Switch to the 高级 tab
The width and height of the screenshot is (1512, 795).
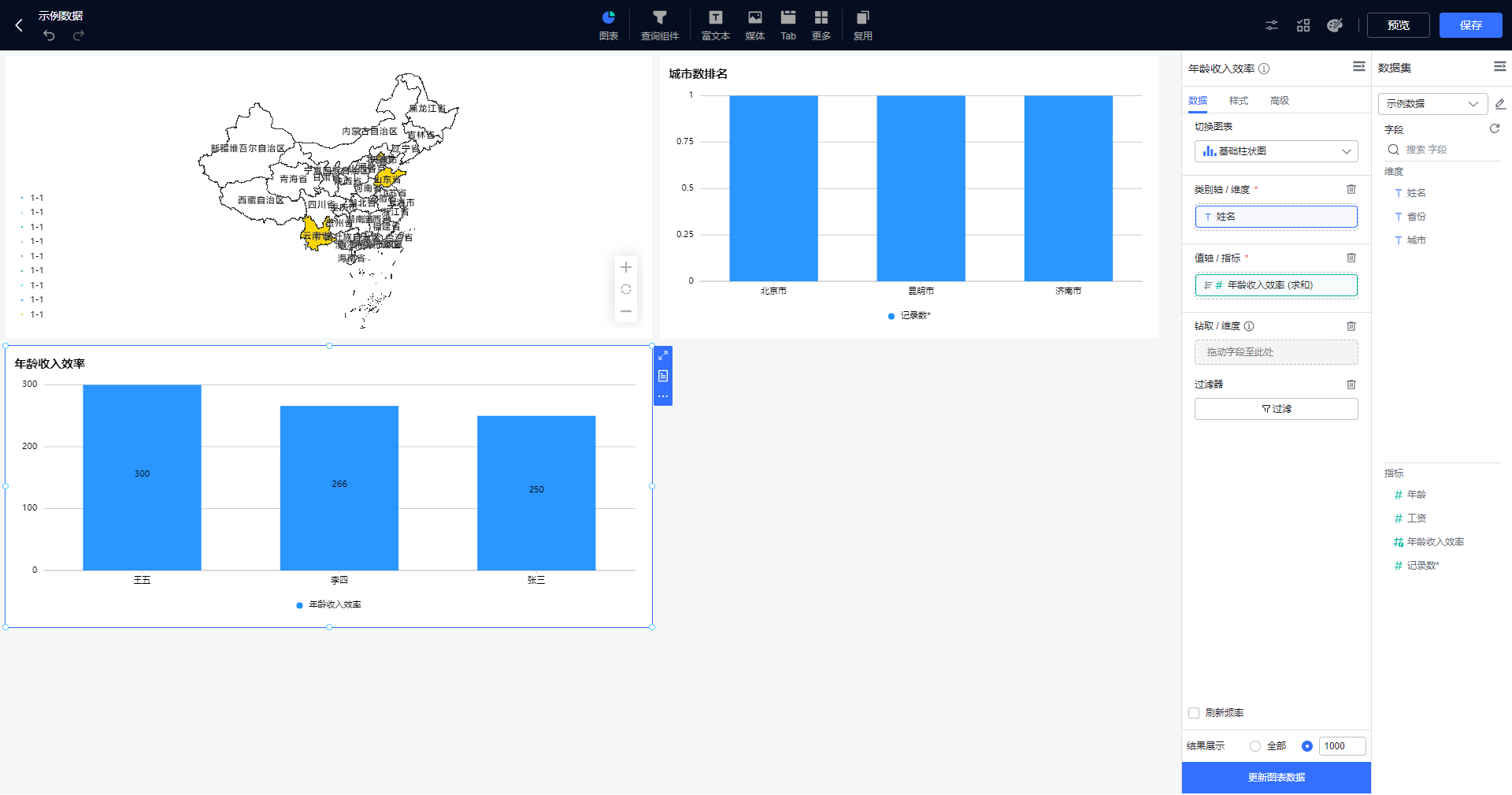click(1279, 101)
